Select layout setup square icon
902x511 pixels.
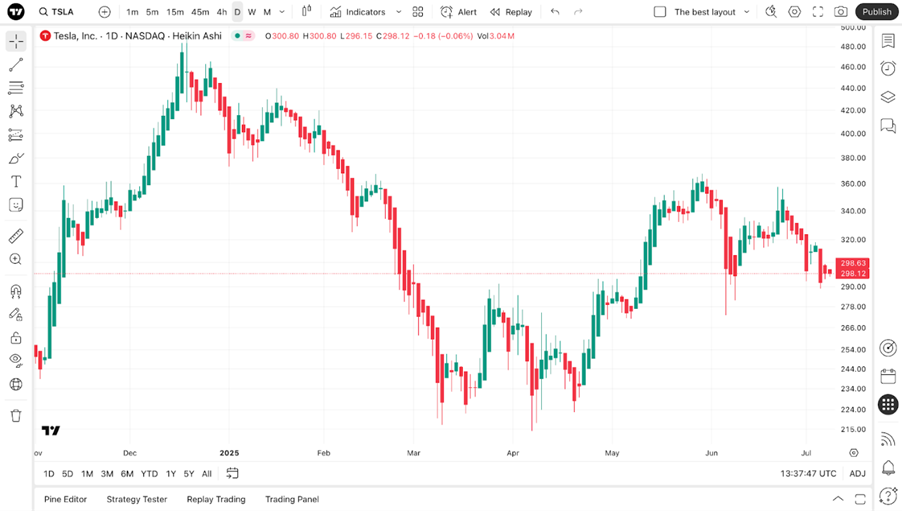pos(660,12)
